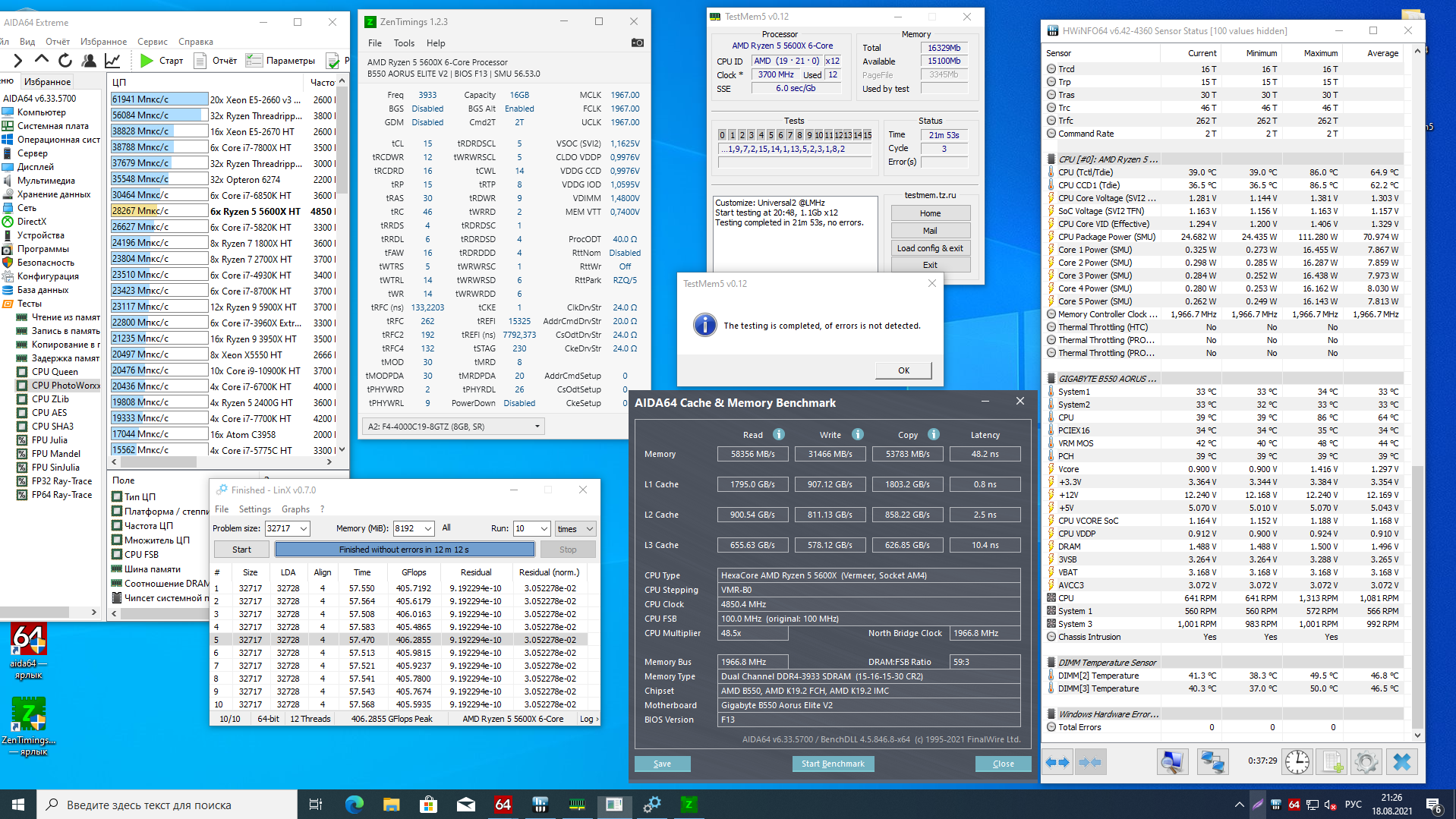Screen dimensions: 1456x819
Task: Open the Tools menu in ZenTimings
Action: (404, 43)
